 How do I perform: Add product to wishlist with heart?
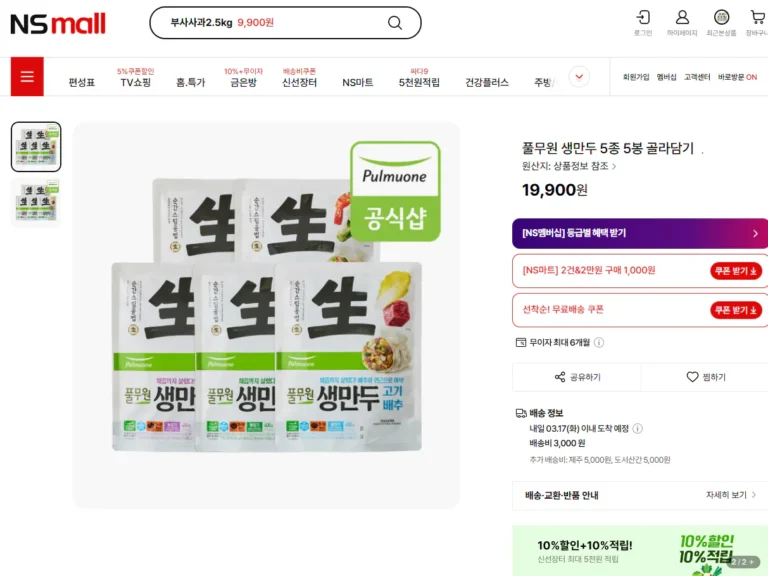[x=705, y=377]
